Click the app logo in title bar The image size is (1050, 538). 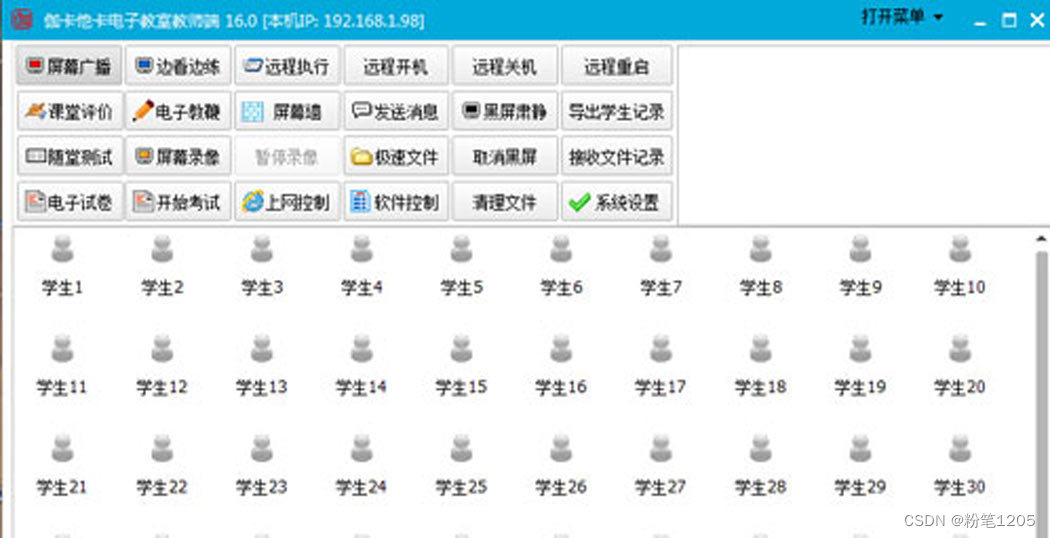[22, 19]
